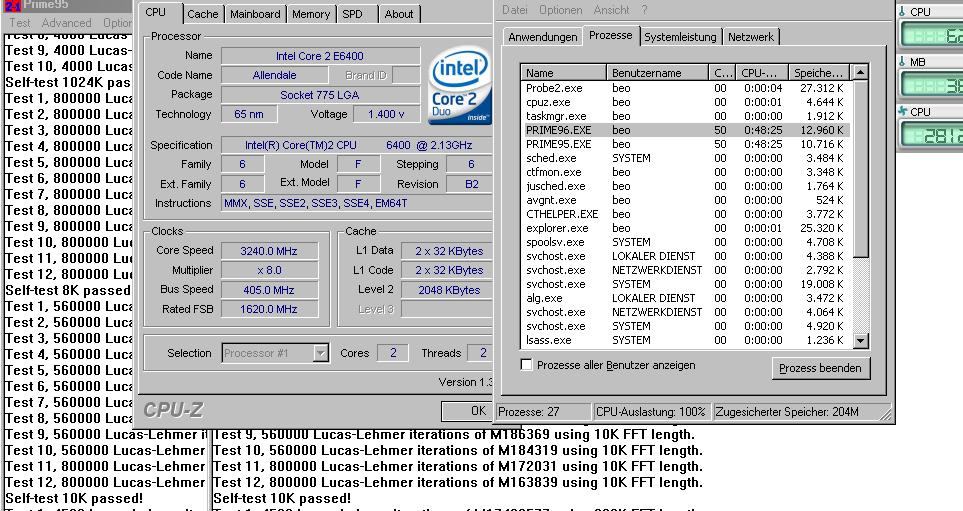Click the Level 2 cache value 2048 KBytes
The height and width of the screenshot is (511, 963).
point(448,290)
